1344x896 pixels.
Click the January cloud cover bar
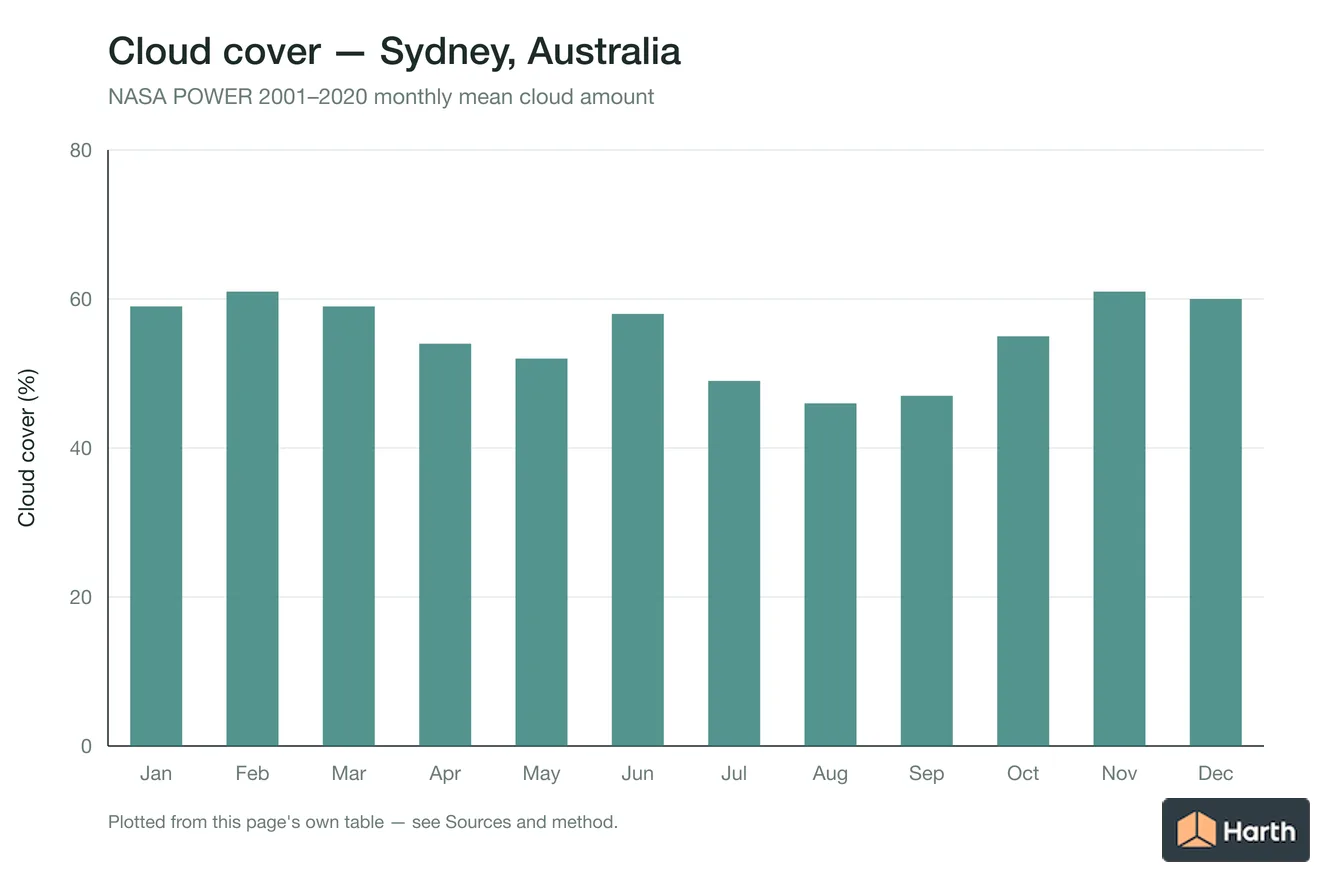tap(156, 526)
